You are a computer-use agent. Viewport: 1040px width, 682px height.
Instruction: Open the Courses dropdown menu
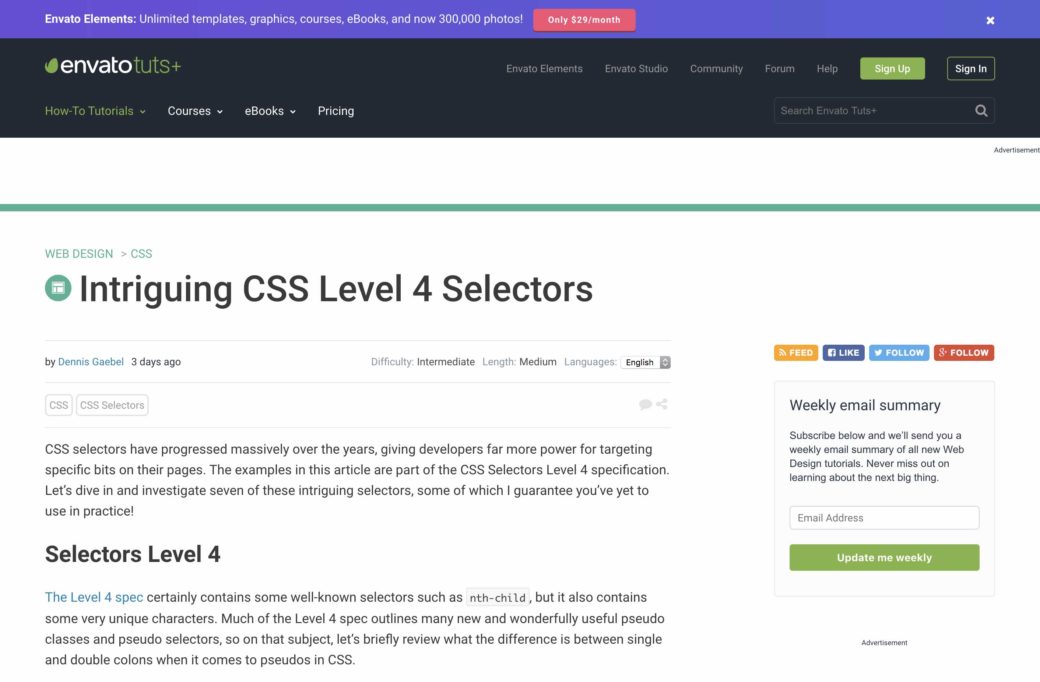pyautogui.click(x=195, y=111)
